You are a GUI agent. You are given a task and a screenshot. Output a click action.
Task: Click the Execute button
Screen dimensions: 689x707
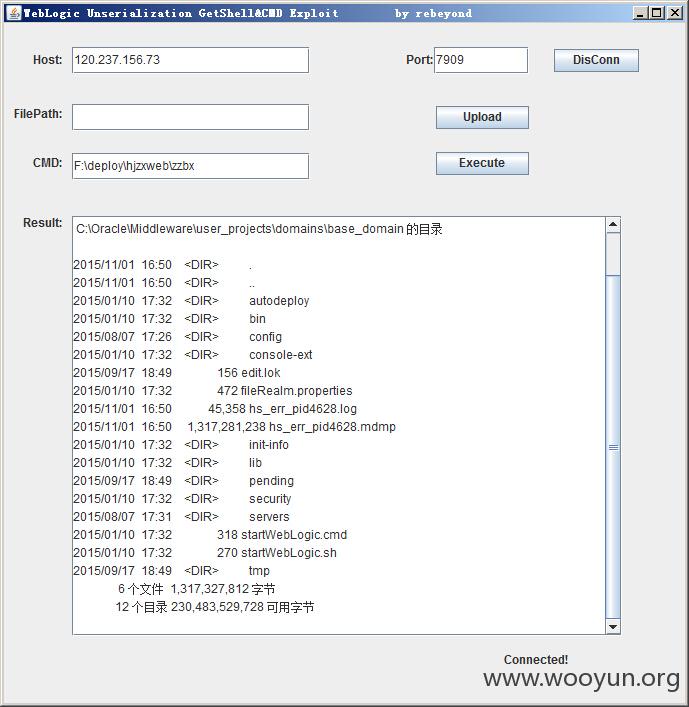click(482, 163)
